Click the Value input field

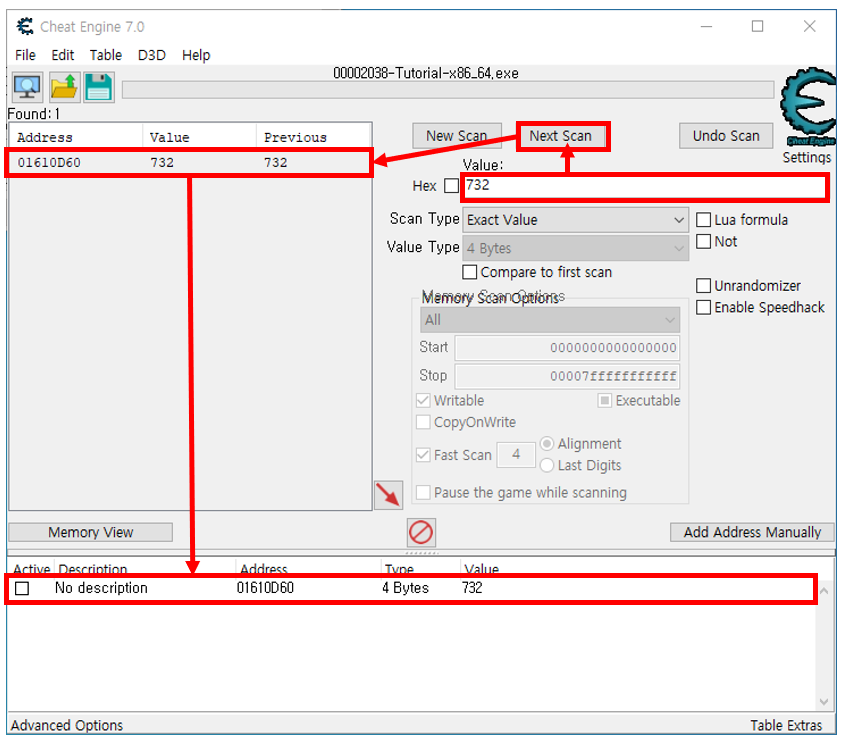644,187
